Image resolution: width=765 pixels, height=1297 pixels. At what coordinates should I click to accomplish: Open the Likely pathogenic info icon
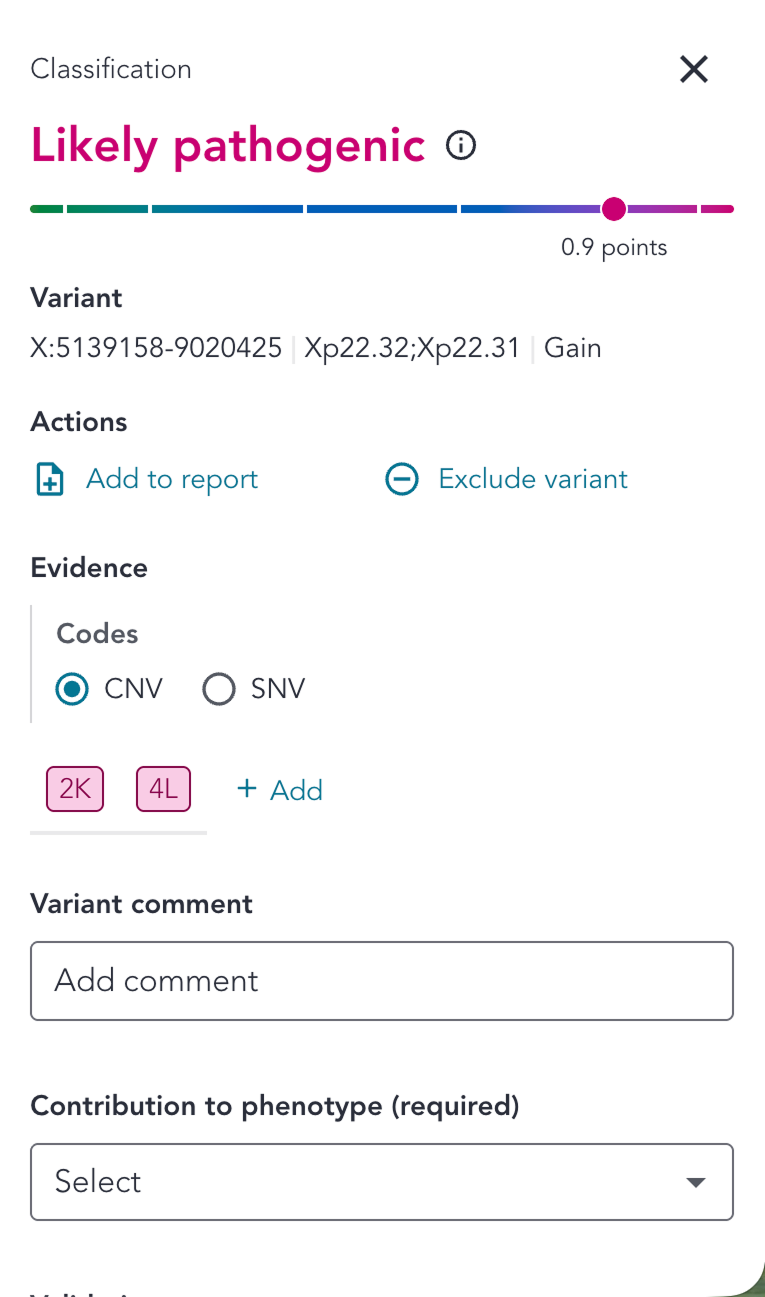coord(460,146)
